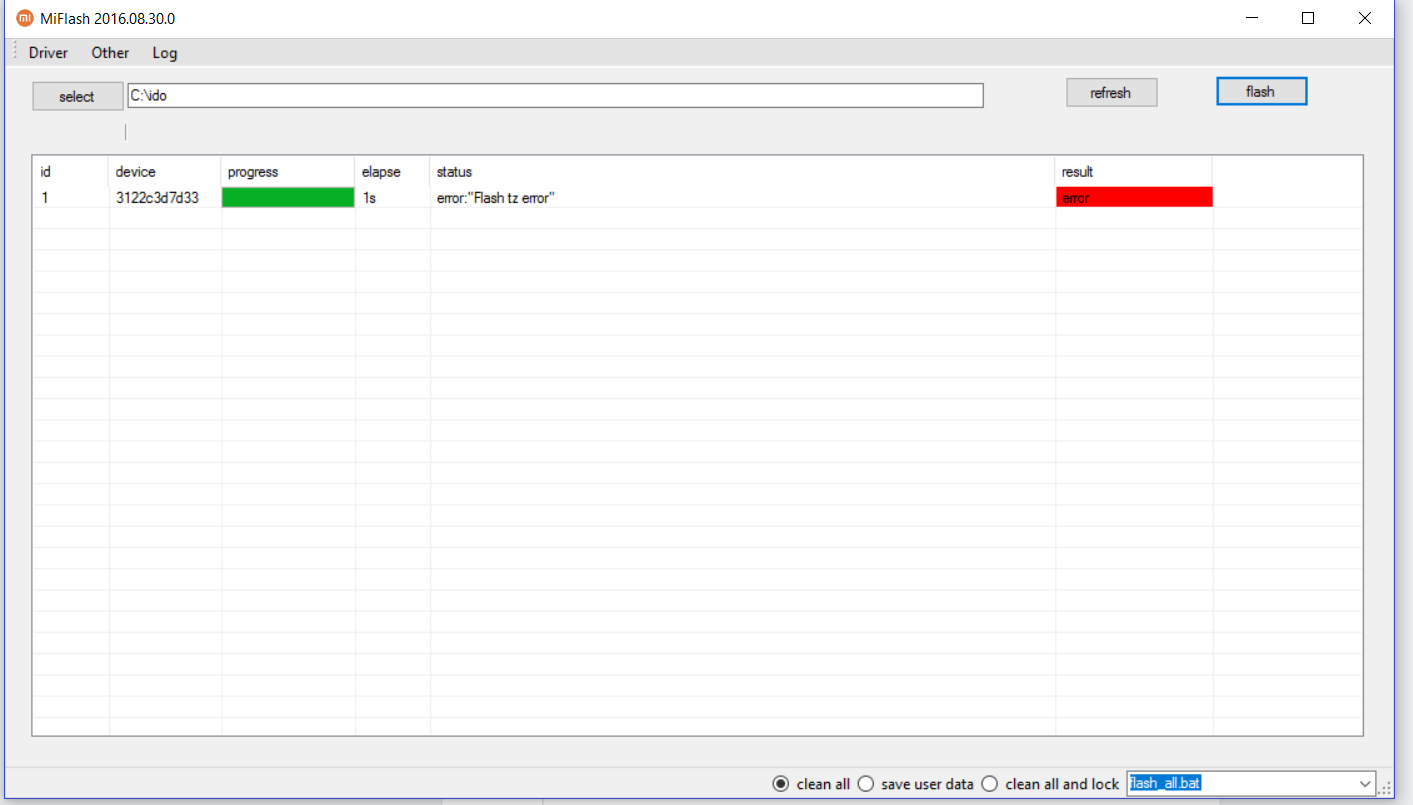Click the MiFlash logo icon in title bar
The height and width of the screenshot is (805, 1413).
25,18
